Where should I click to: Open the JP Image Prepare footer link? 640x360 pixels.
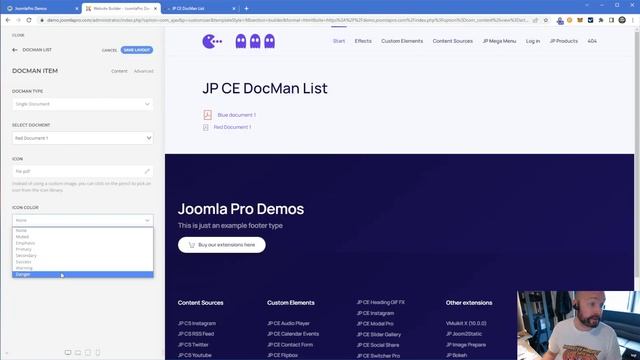[466, 345]
